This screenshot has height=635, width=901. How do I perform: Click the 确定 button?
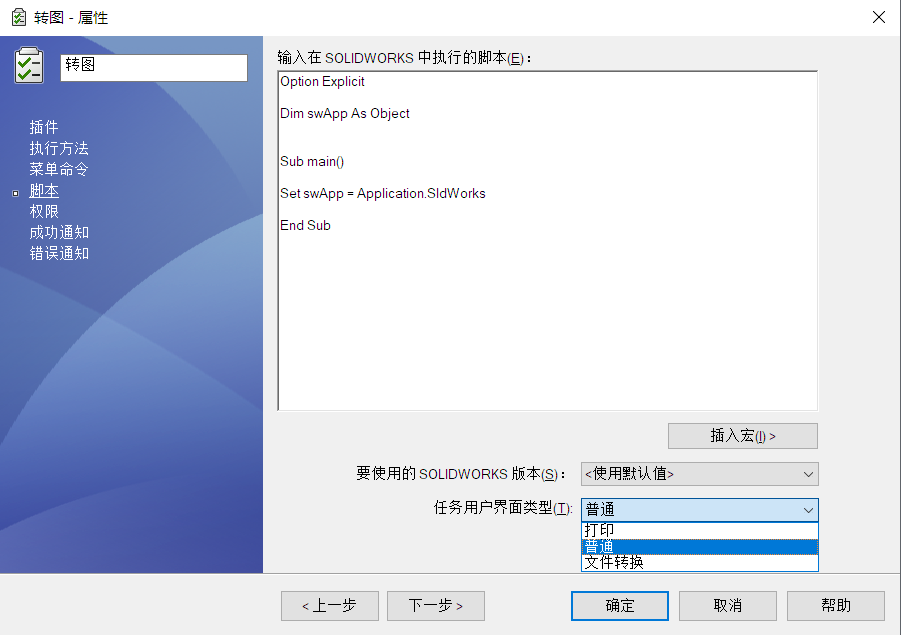[x=619, y=606]
